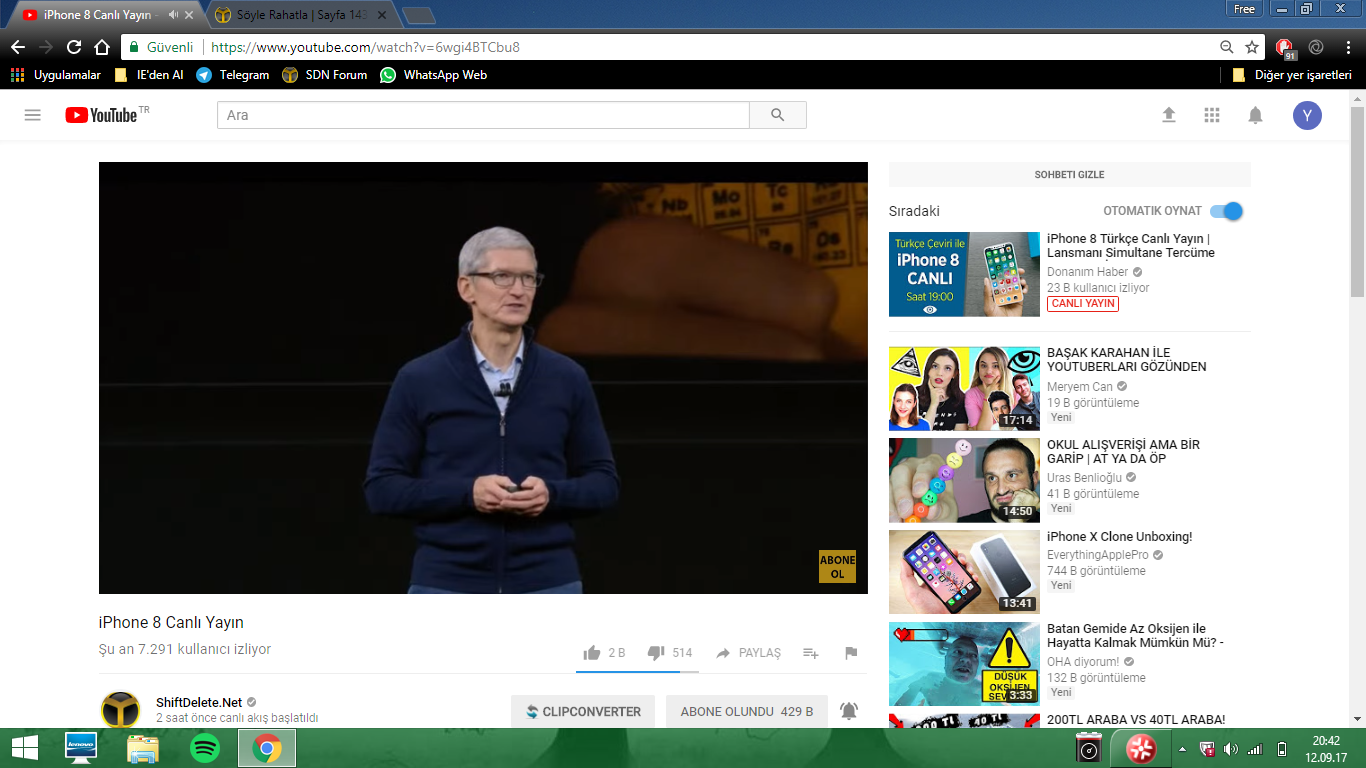Open the browser home page icon
Image resolution: width=1366 pixels, height=768 pixels.
102,47
